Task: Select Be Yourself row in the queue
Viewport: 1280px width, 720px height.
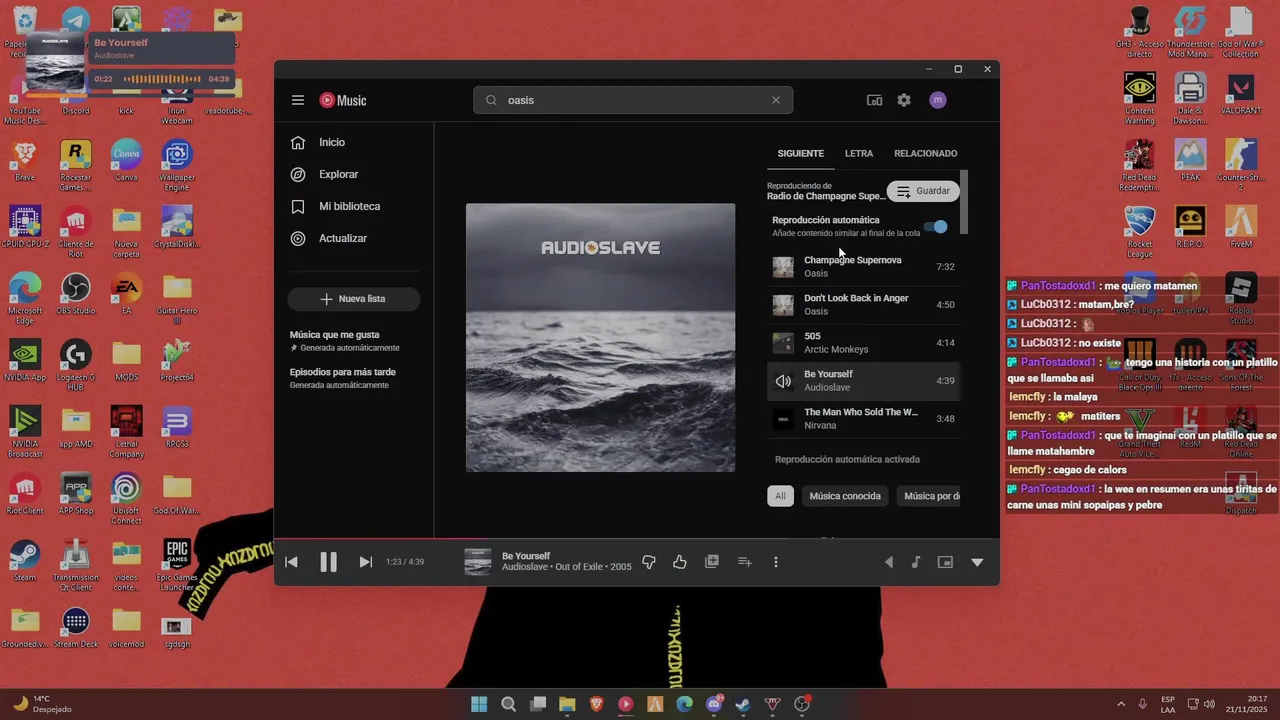Action: pos(864,381)
